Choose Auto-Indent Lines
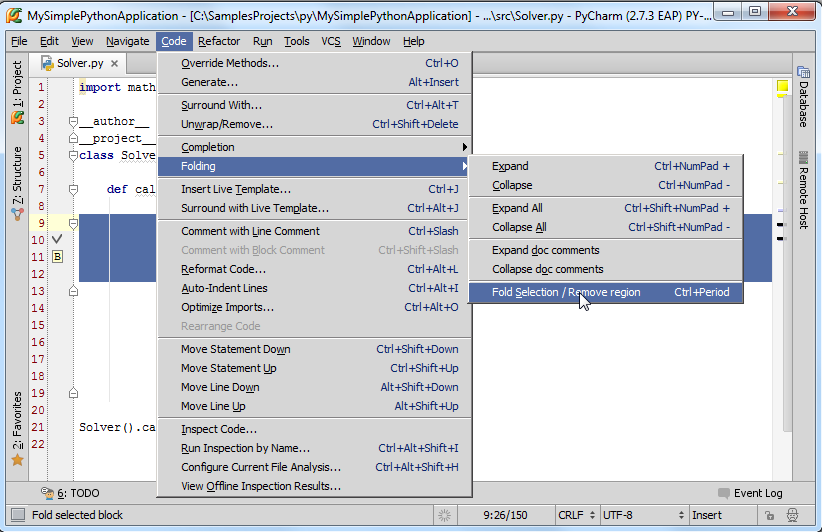822x532 pixels. pos(315,288)
